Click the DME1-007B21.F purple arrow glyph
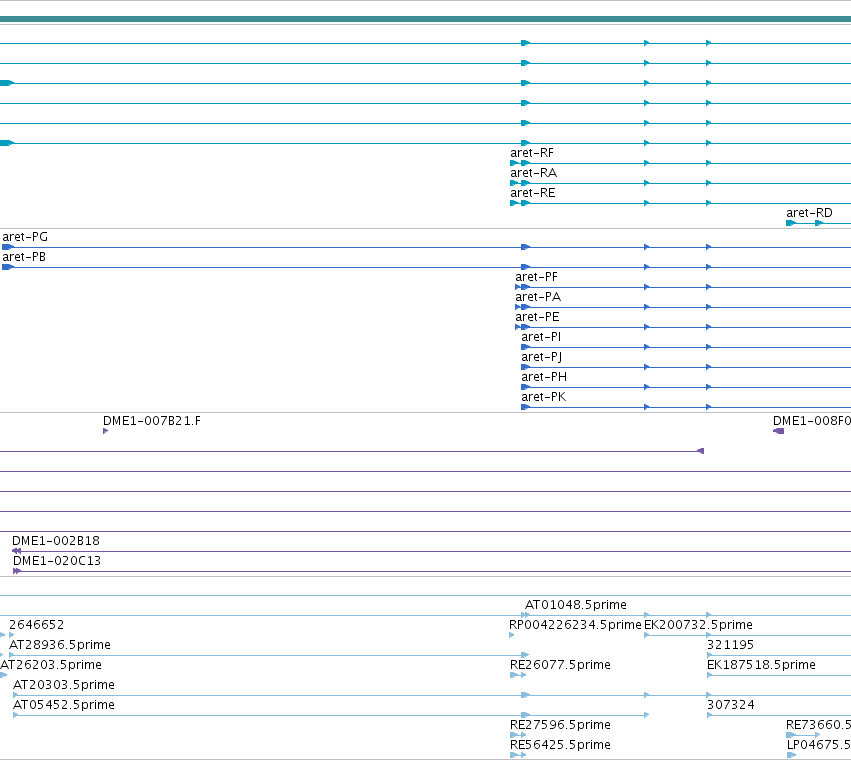This screenshot has height=760, width=851. (105, 431)
